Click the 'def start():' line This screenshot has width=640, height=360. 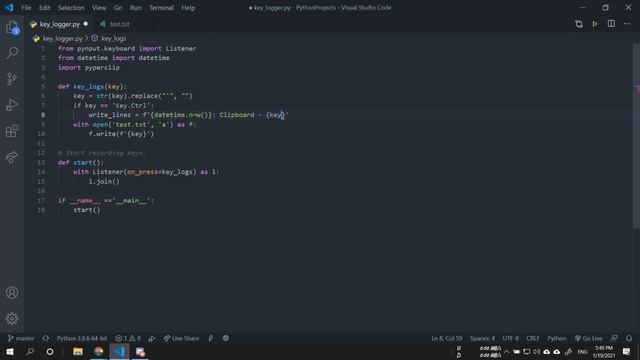click(x=81, y=162)
